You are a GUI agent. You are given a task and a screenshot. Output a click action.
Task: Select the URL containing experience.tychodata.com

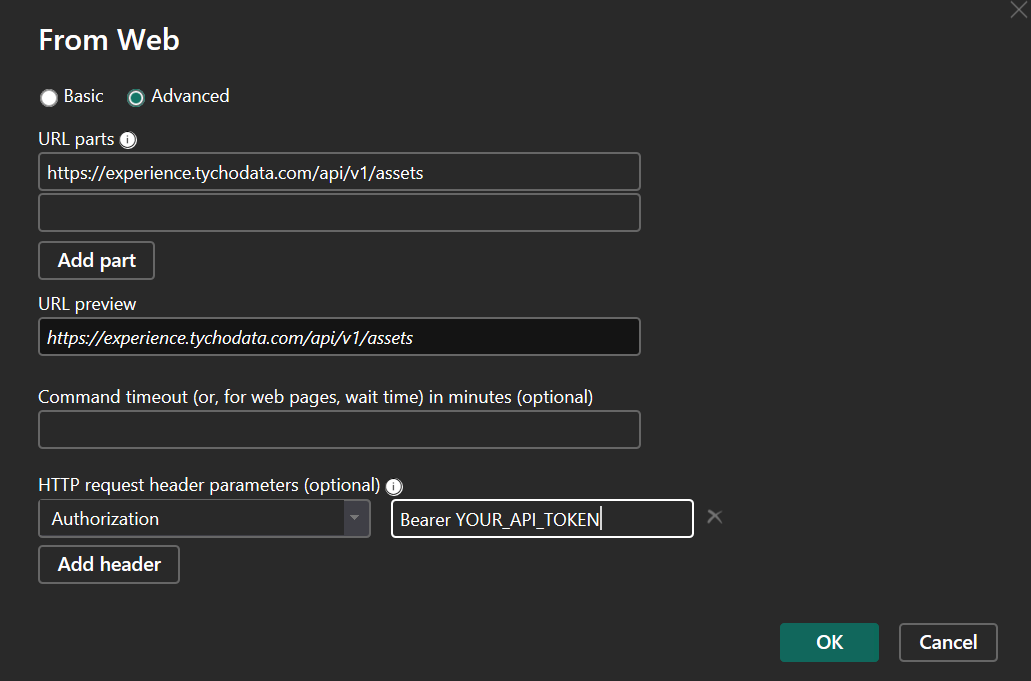point(339,171)
